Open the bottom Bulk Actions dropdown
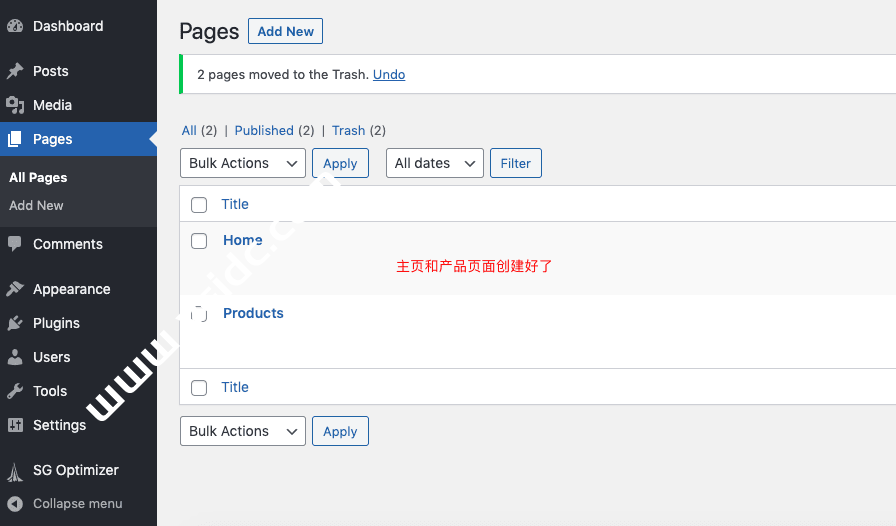Screen dimensions: 896x526 coord(242,431)
